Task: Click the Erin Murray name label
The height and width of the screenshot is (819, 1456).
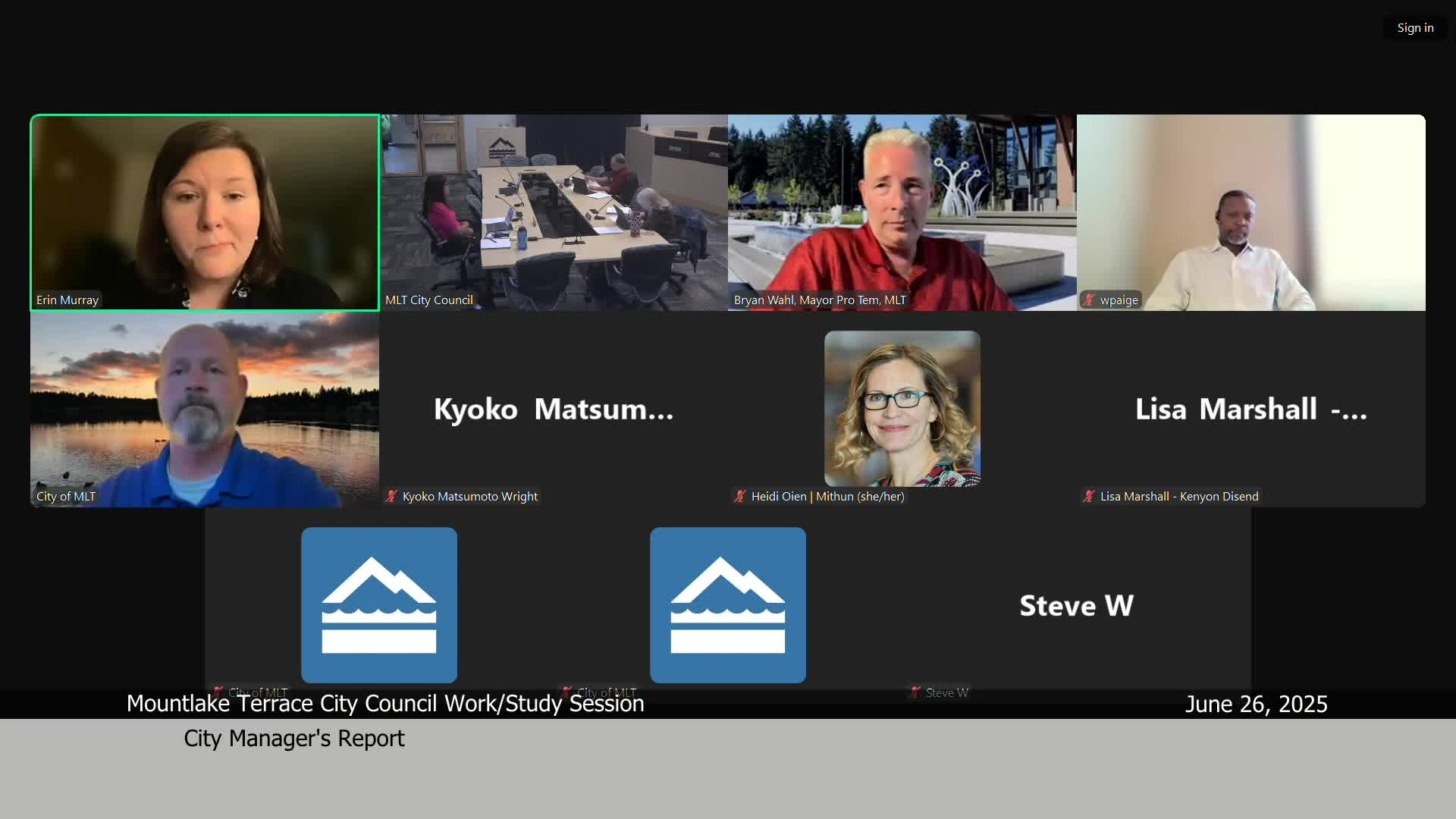Action: tap(67, 300)
